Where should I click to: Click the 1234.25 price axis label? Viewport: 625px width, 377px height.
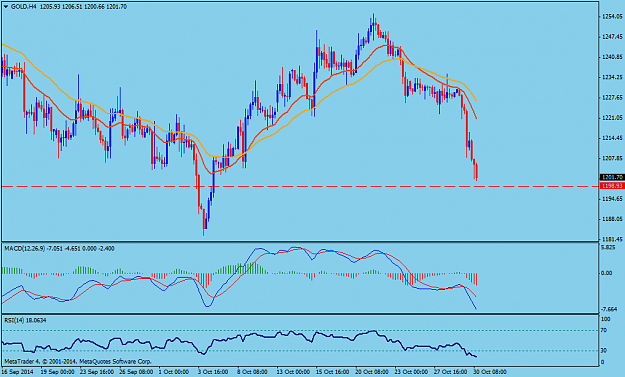613,77
